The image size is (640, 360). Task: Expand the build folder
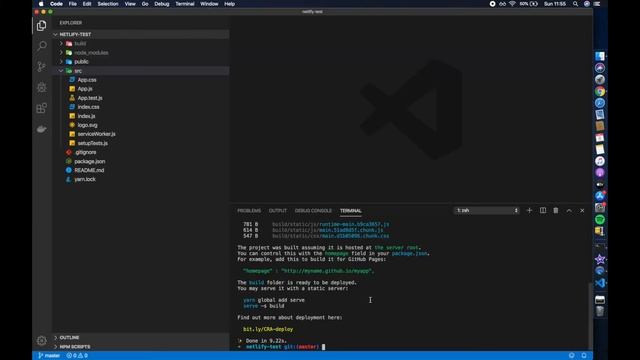pyautogui.click(x=141, y=44)
